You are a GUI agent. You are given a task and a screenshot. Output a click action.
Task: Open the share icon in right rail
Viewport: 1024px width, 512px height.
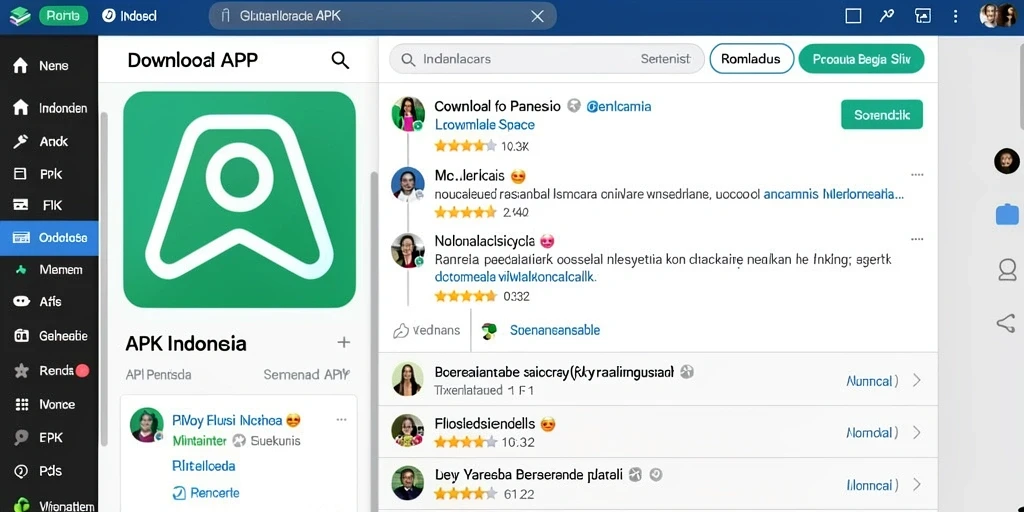[x=1006, y=323]
